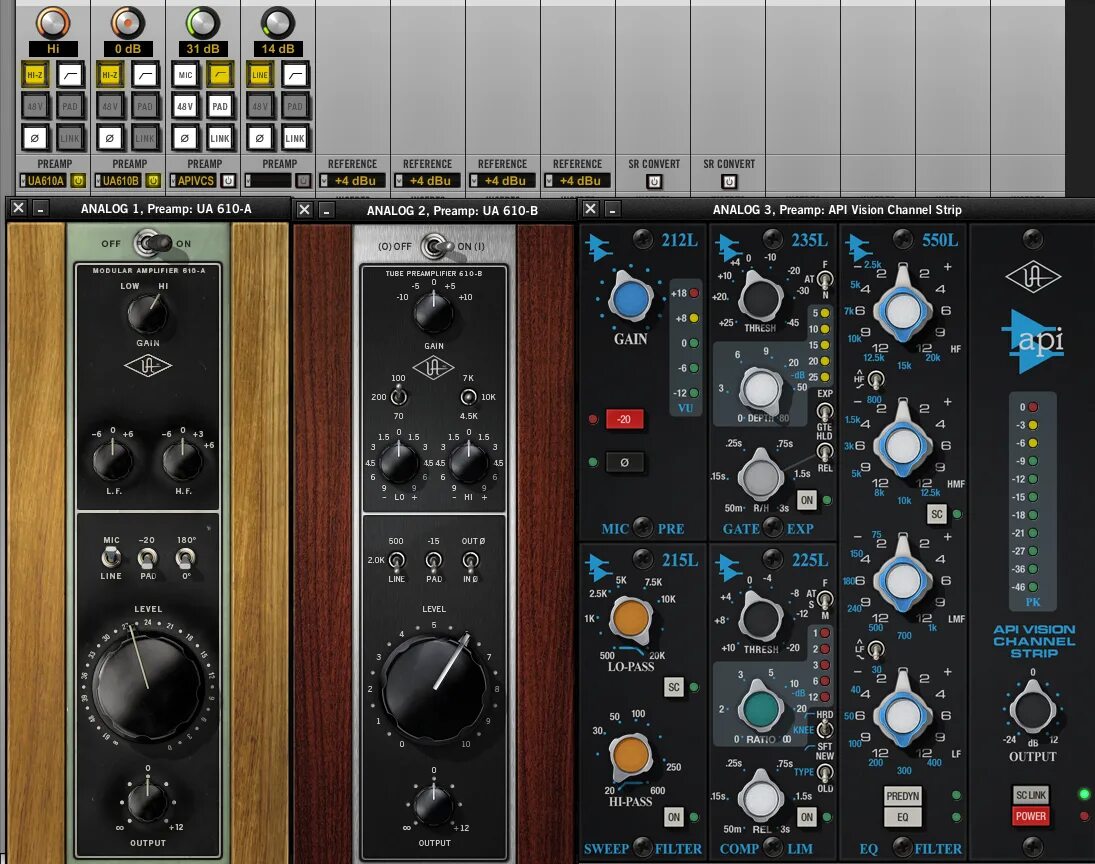Image resolution: width=1095 pixels, height=864 pixels.
Task: Click red POWER button on API Vision
Action: coord(1031,816)
